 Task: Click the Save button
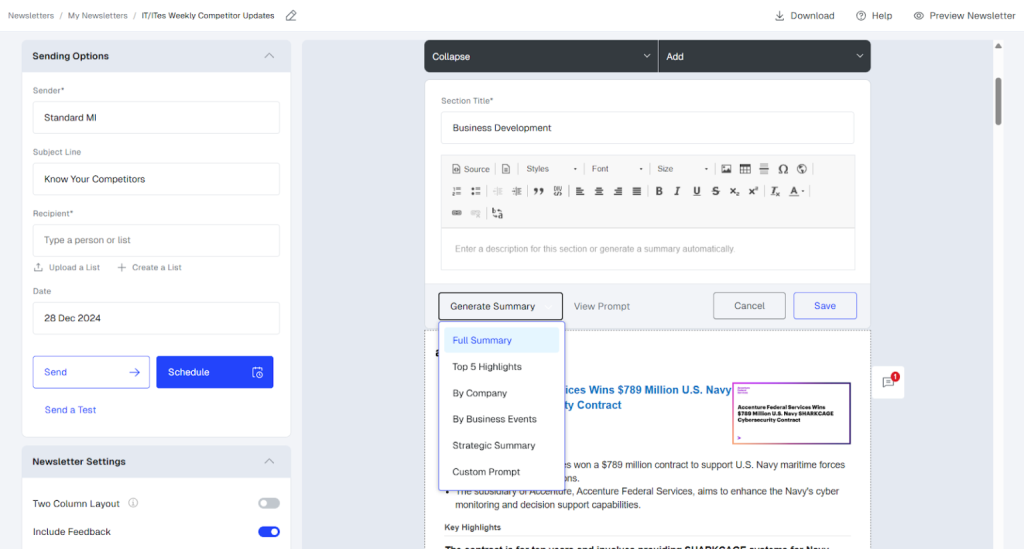coord(825,306)
